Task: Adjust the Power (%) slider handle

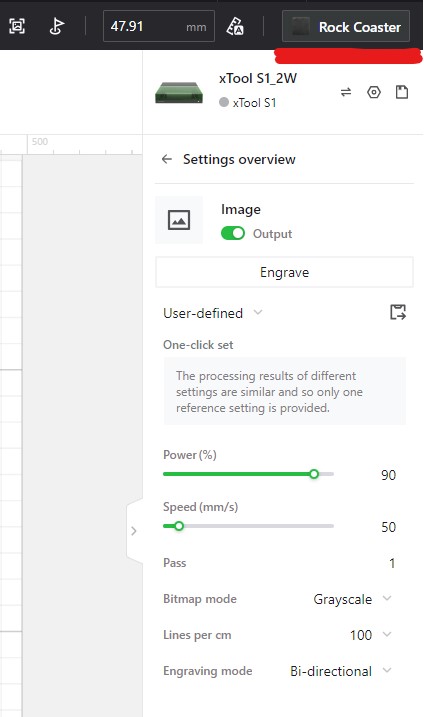Action: (x=314, y=474)
